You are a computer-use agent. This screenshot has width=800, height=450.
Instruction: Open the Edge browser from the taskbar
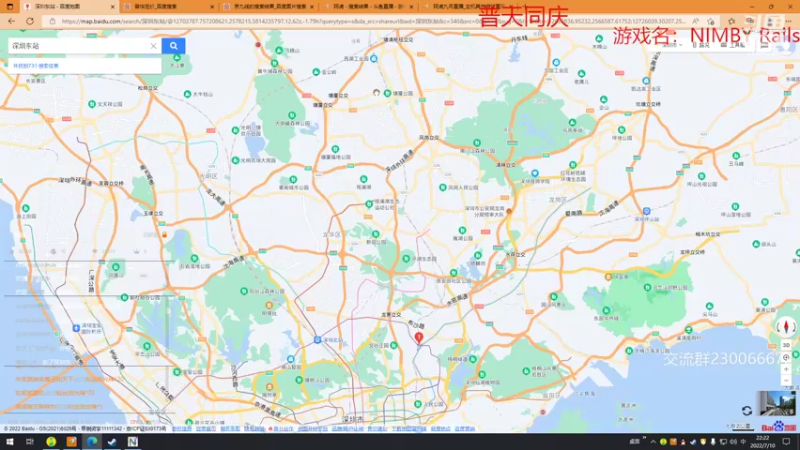tap(92, 442)
